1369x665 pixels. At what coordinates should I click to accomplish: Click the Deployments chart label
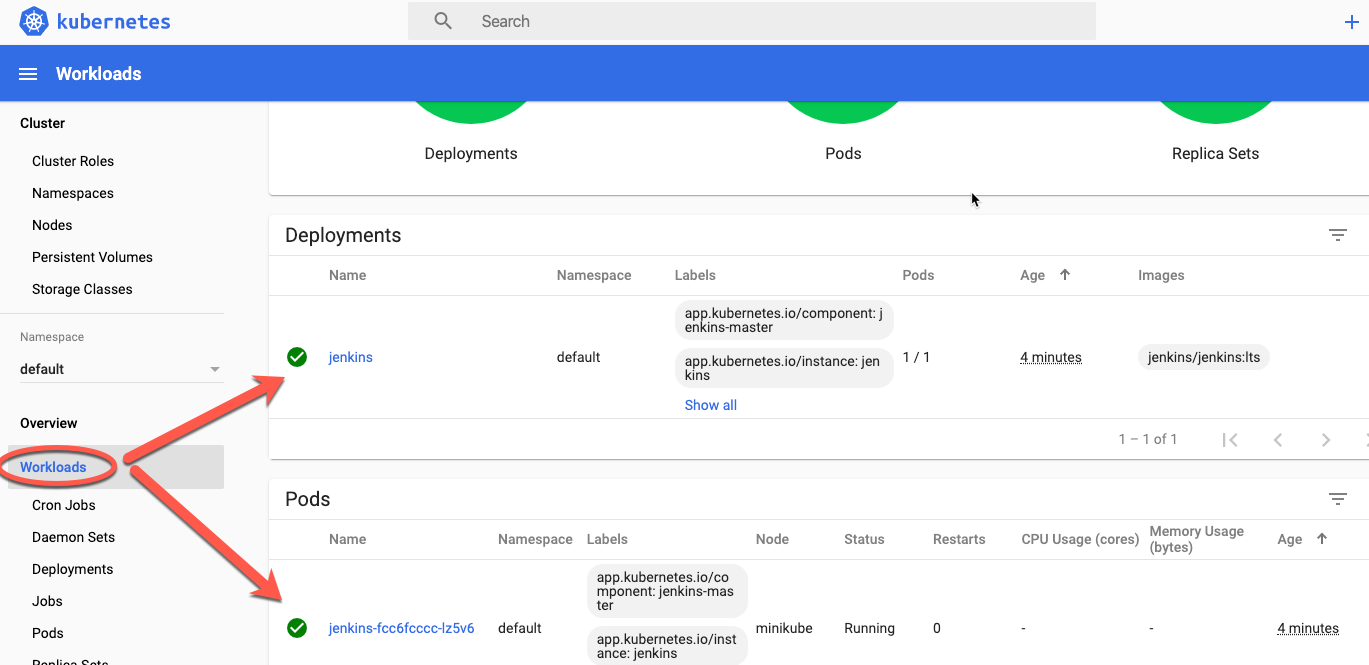pyautogui.click(x=471, y=154)
